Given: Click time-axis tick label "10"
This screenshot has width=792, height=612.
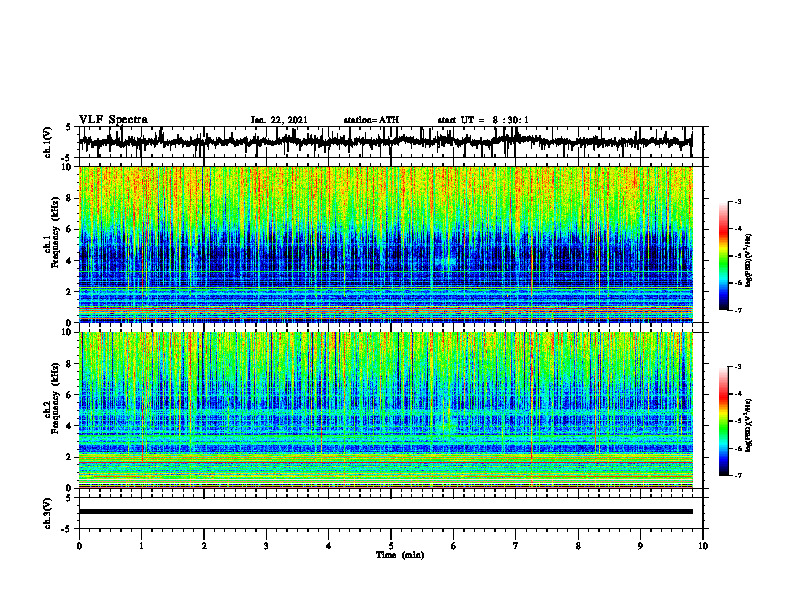Looking at the screenshot, I should (703, 546).
